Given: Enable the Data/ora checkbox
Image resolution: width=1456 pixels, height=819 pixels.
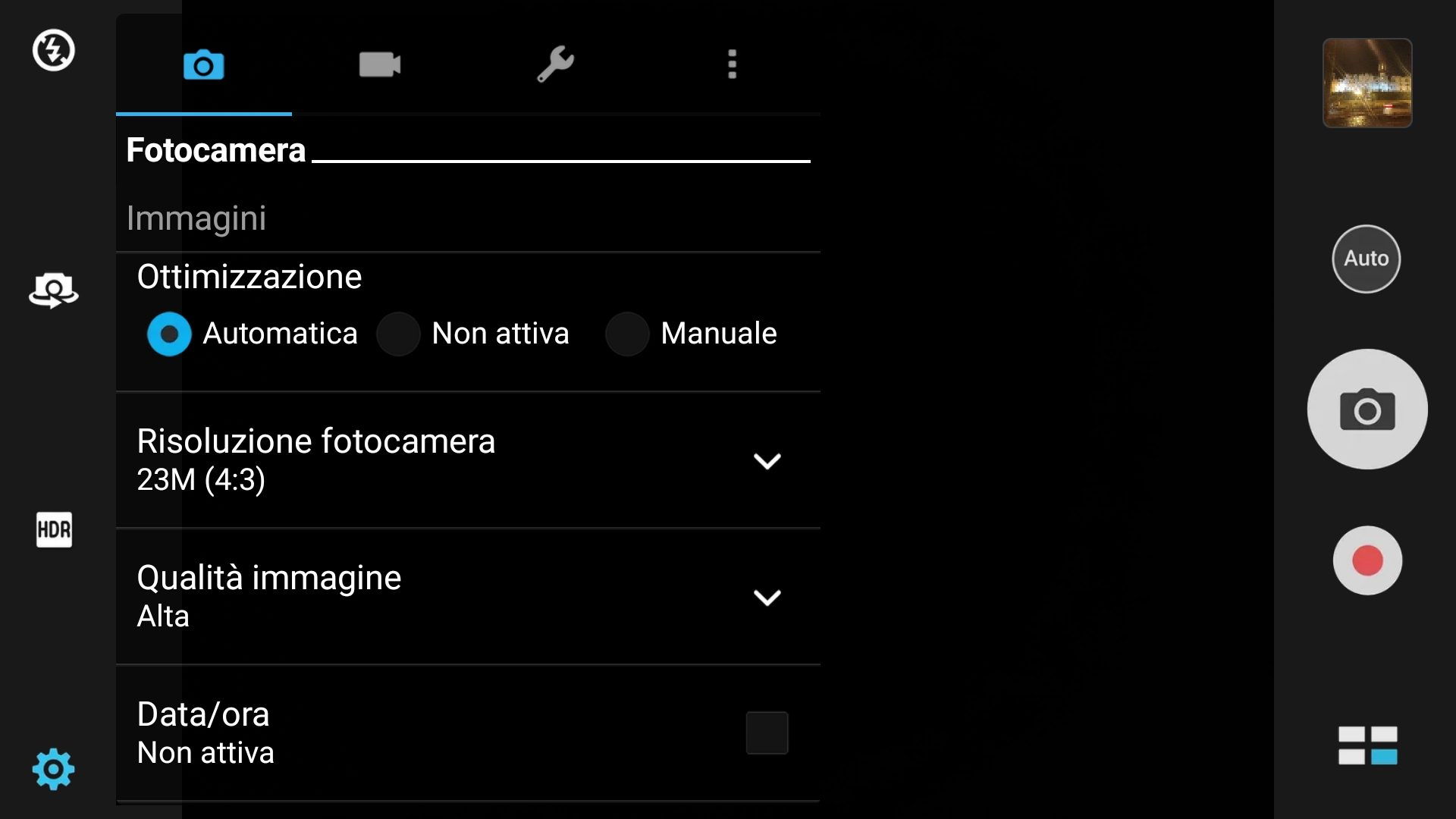Looking at the screenshot, I should [x=767, y=733].
